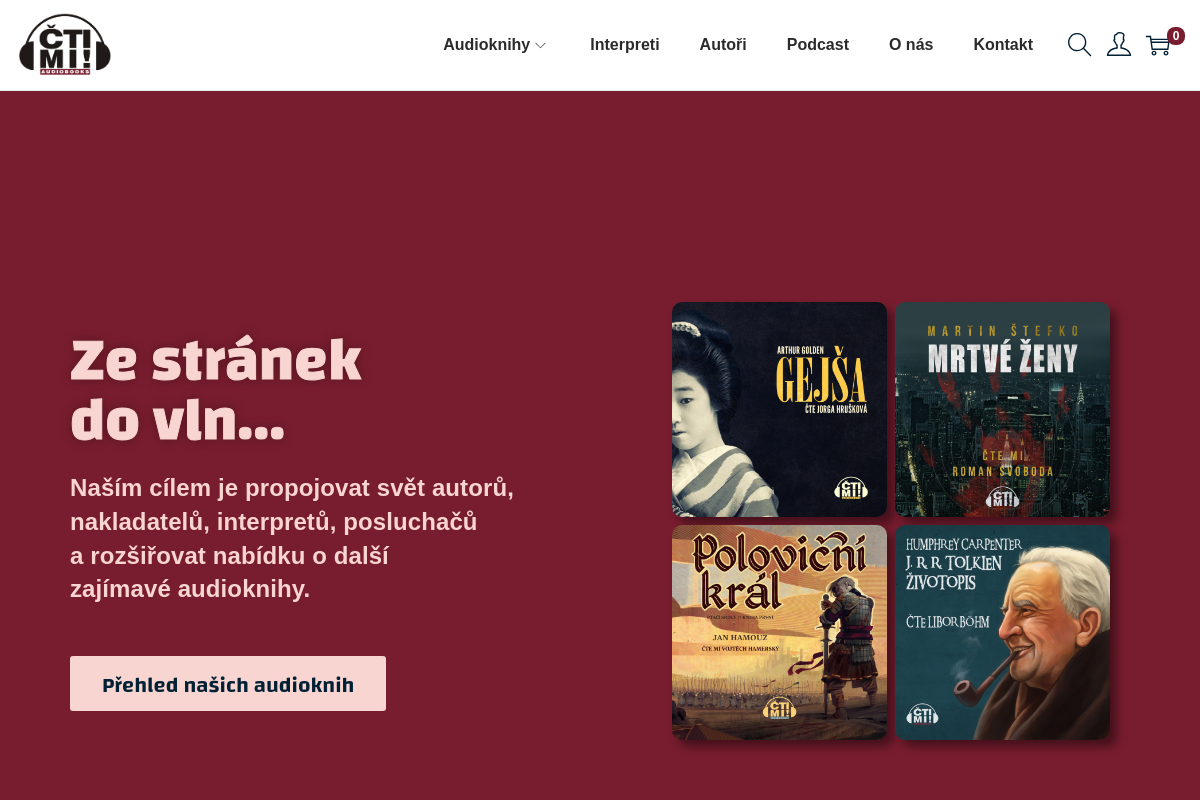Click the ČTI MI logo on Tolkien cover
Image resolution: width=1200 pixels, height=800 pixels.
click(922, 714)
